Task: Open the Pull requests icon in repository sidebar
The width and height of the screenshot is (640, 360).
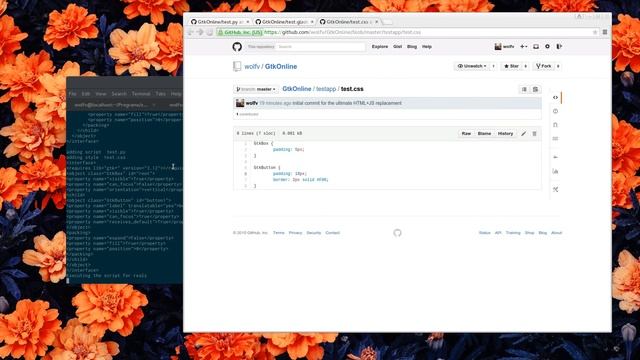Action: (555, 125)
